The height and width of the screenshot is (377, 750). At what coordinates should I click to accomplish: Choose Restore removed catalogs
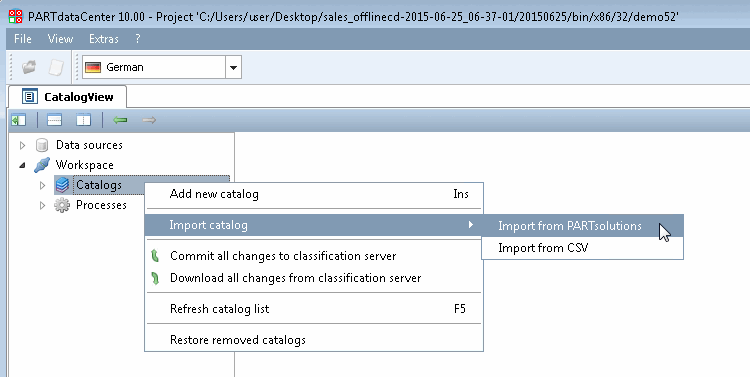click(x=314, y=340)
